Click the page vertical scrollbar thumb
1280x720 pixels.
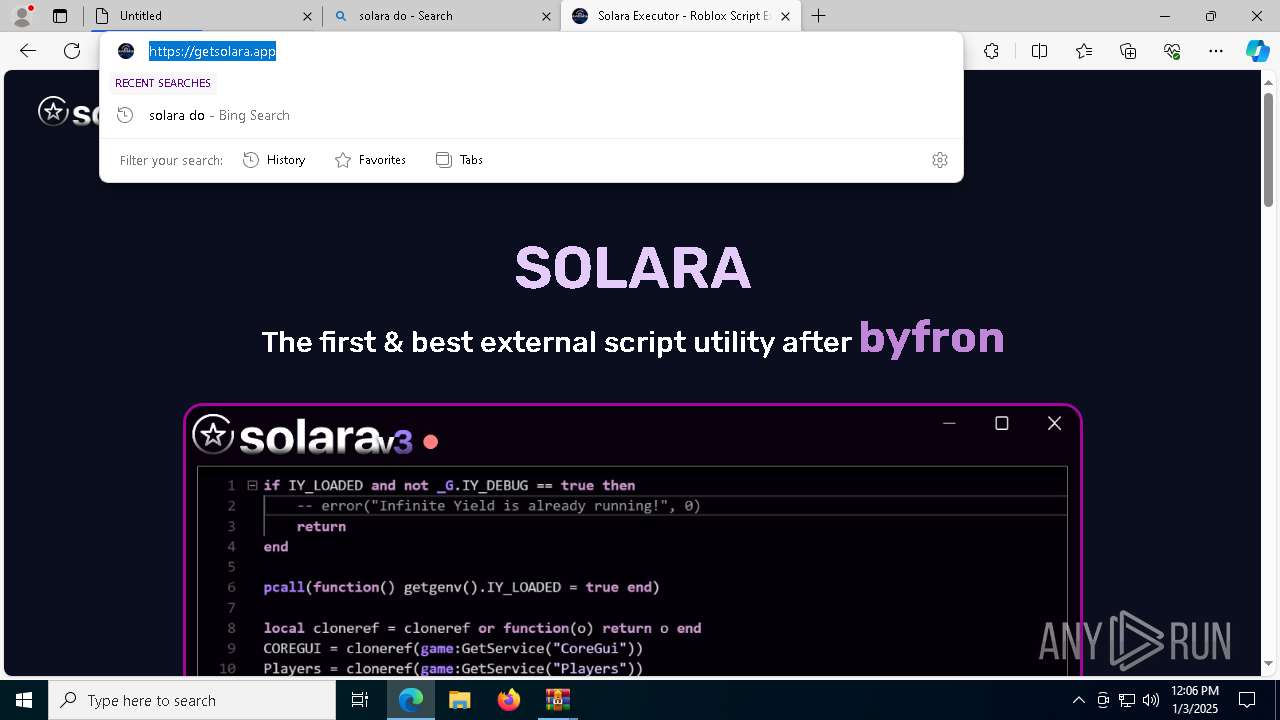point(1268,149)
